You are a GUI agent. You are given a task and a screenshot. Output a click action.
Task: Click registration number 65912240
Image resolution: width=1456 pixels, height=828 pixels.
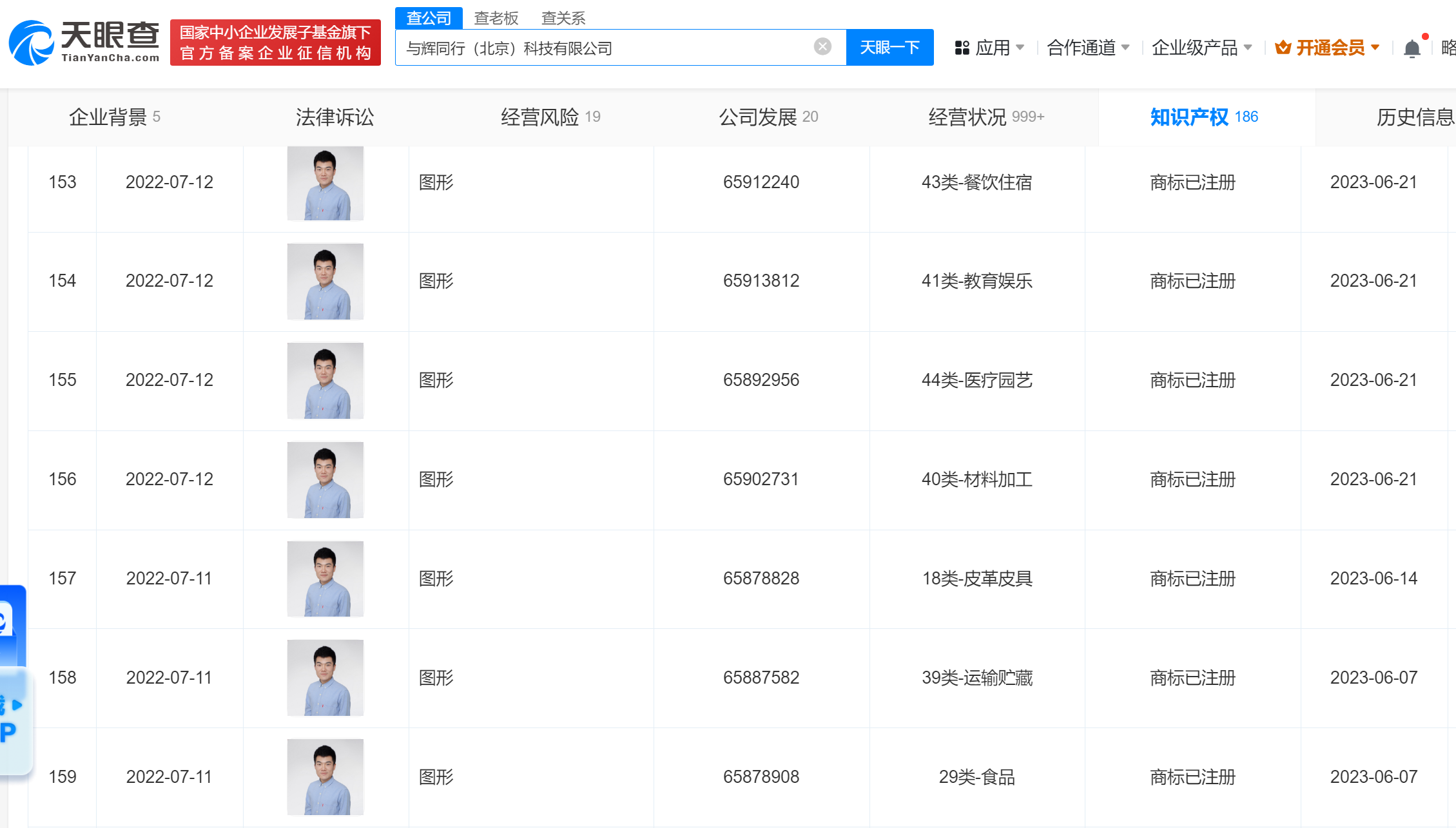tap(761, 182)
